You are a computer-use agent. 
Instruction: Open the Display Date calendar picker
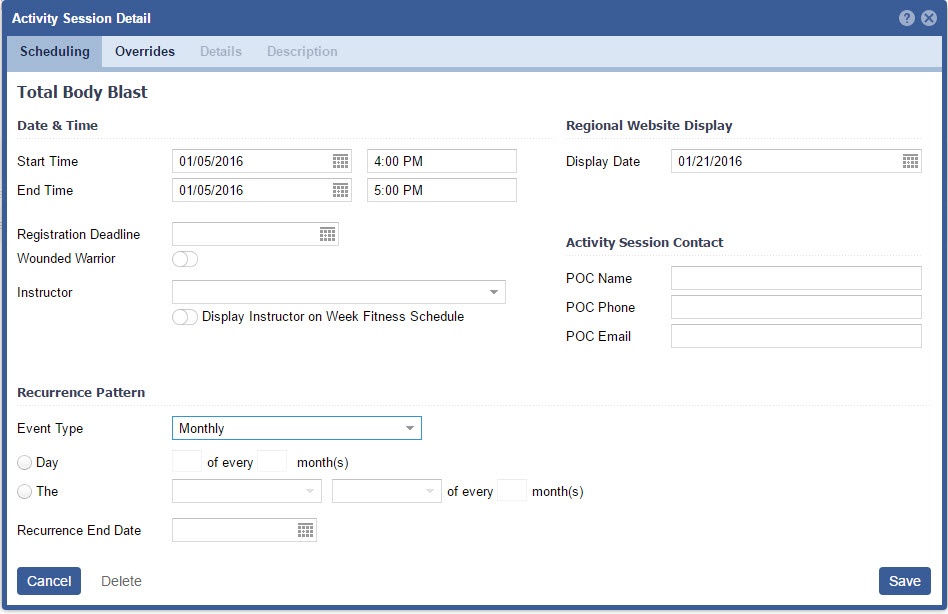pos(910,161)
